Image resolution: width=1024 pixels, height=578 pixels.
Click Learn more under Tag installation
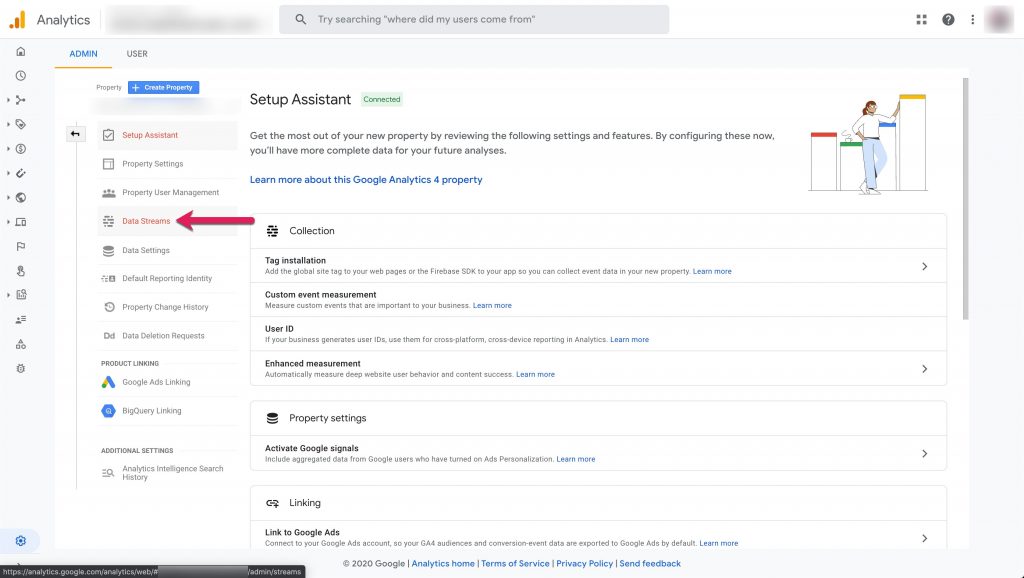click(712, 271)
